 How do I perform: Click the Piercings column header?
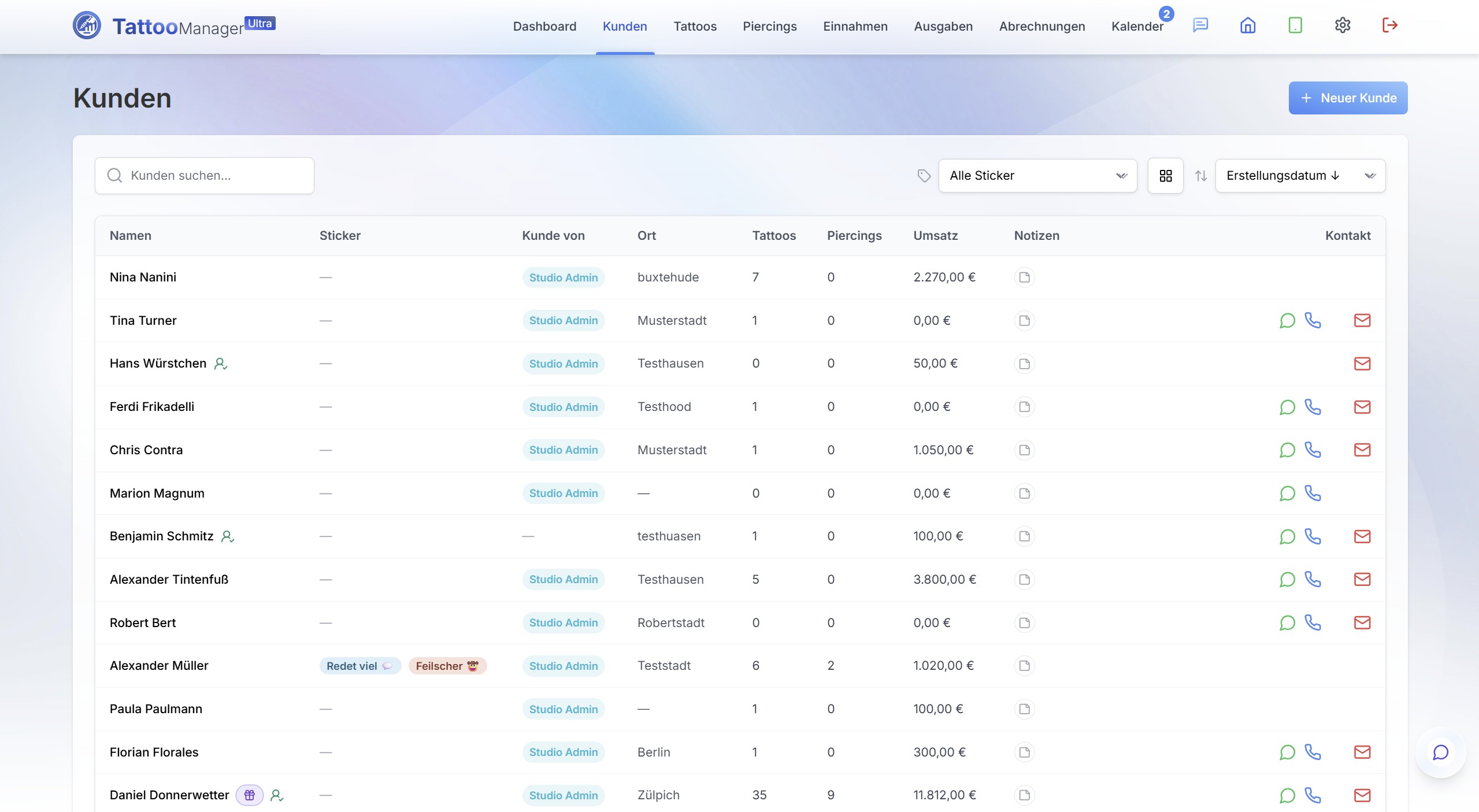[x=854, y=236]
